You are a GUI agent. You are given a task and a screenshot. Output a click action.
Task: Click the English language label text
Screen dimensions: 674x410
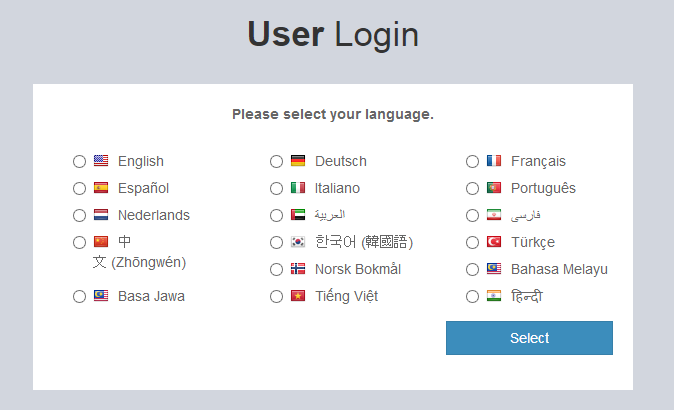[141, 161]
